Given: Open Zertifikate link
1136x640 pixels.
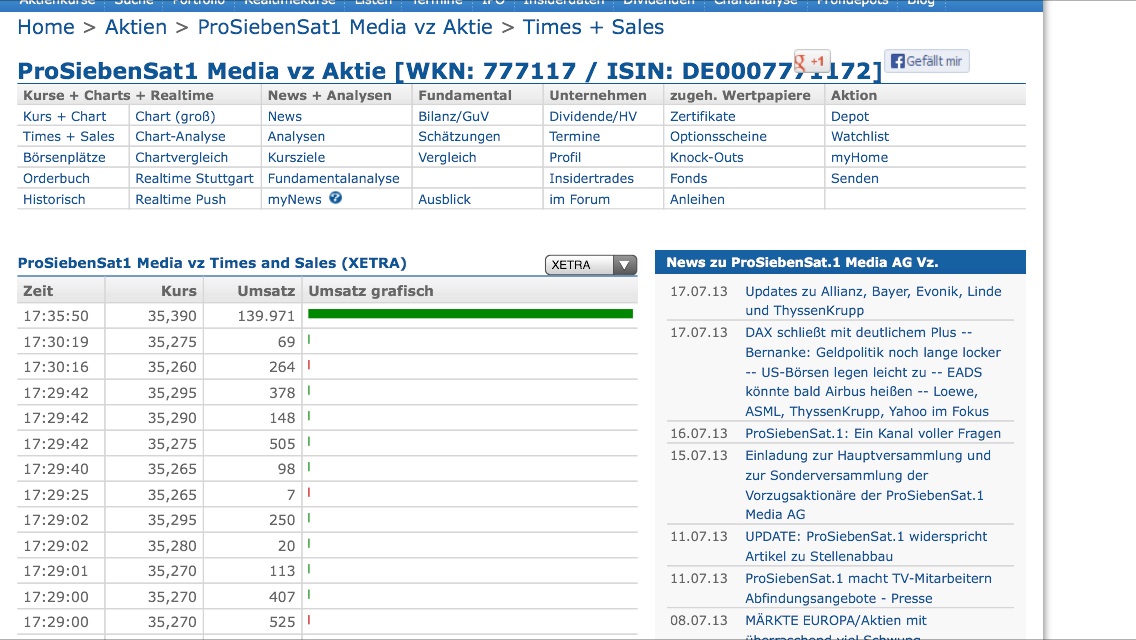Looking at the screenshot, I should (x=703, y=116).
